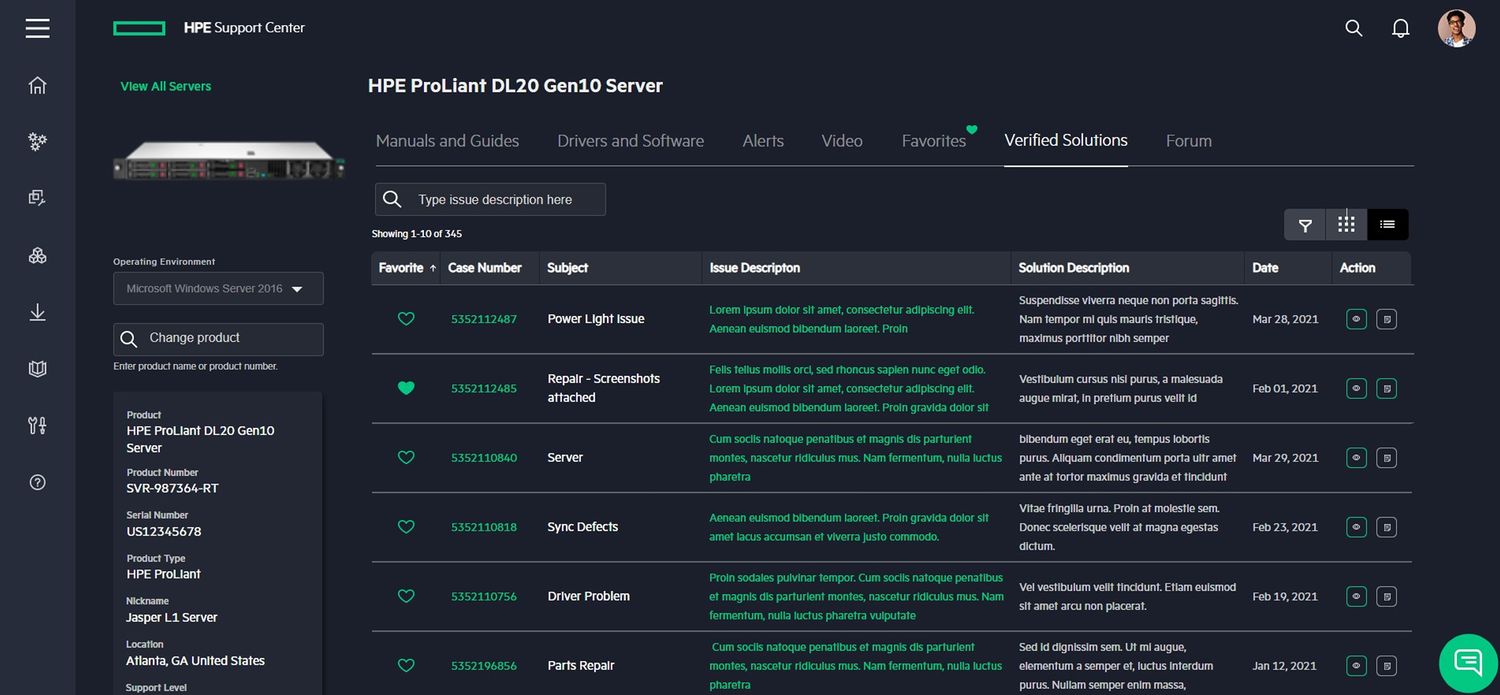The height and width of the screenshot is (695, 1500).
Task: Open the search icon in header
Action: tap(1354, 28)
